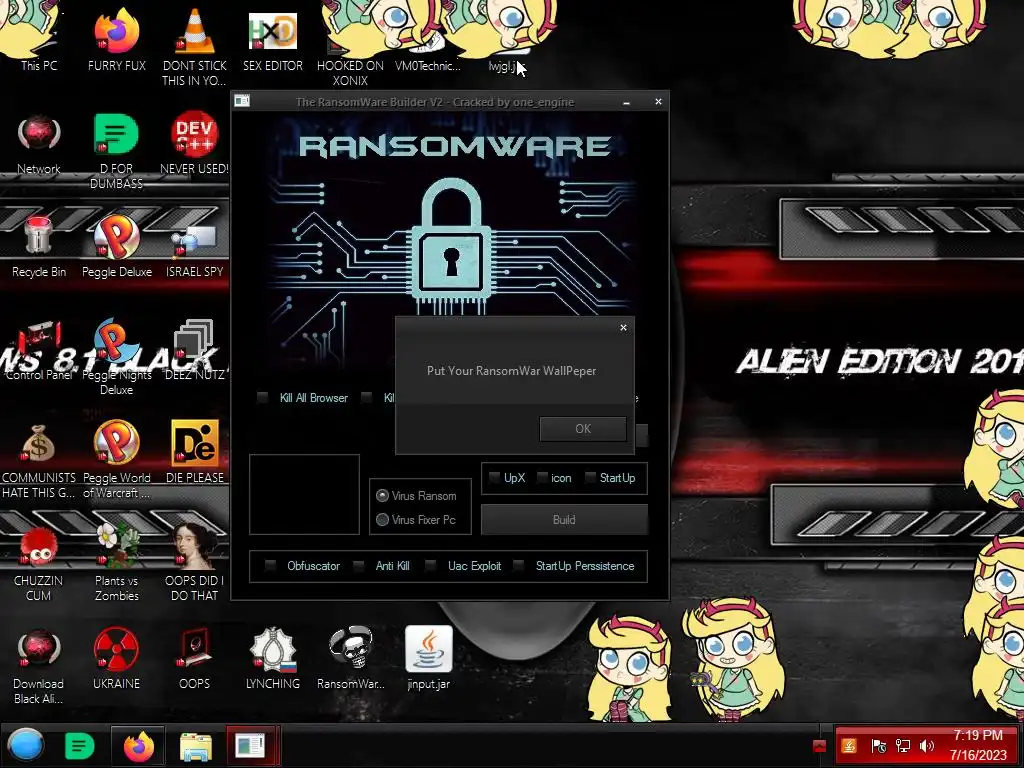Image resolution: width=1024 pixels, height=768 pixels.
Task: Select the Peggle World of Warcraft icon
Action: click(x=116, y=460)
